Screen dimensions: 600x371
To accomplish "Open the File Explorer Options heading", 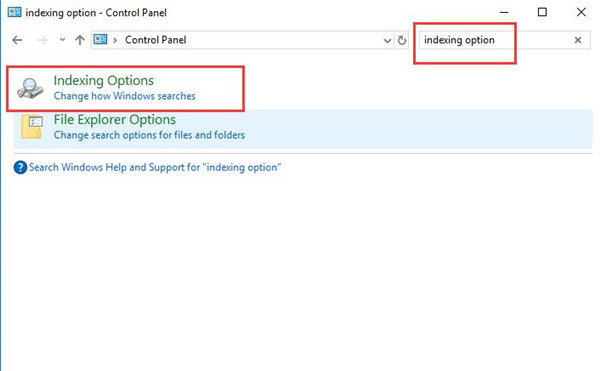I will 114,120.
